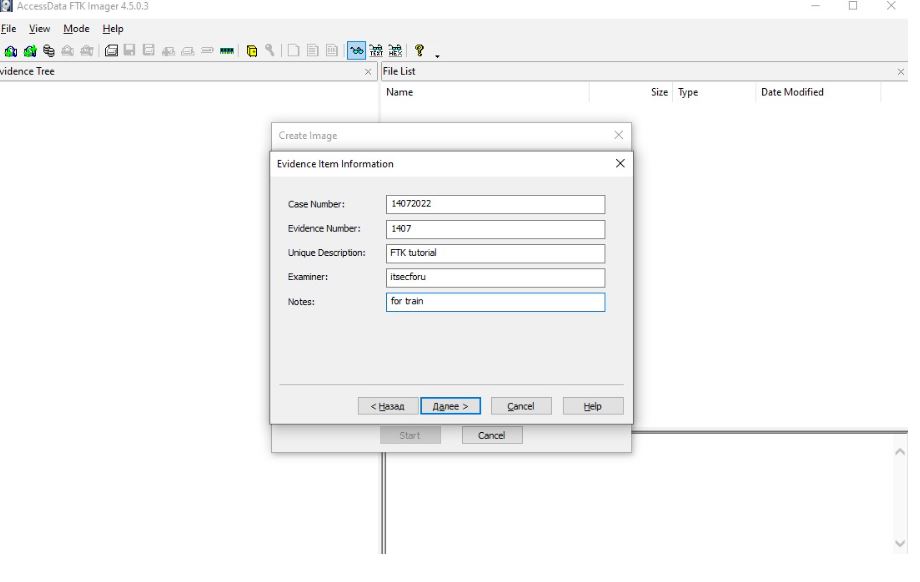This screenshot has height=582, width=920.
Task: Click Add to Custom Content Image icon
Action: [168, 51]
